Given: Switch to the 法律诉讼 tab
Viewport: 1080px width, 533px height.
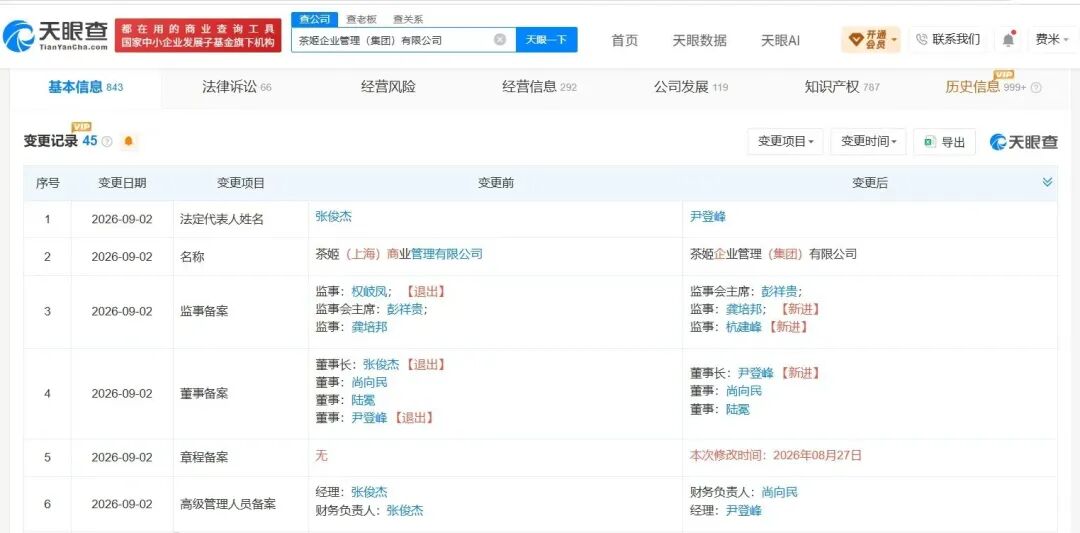Looking at the screenshot, I should tap(236, 87).
